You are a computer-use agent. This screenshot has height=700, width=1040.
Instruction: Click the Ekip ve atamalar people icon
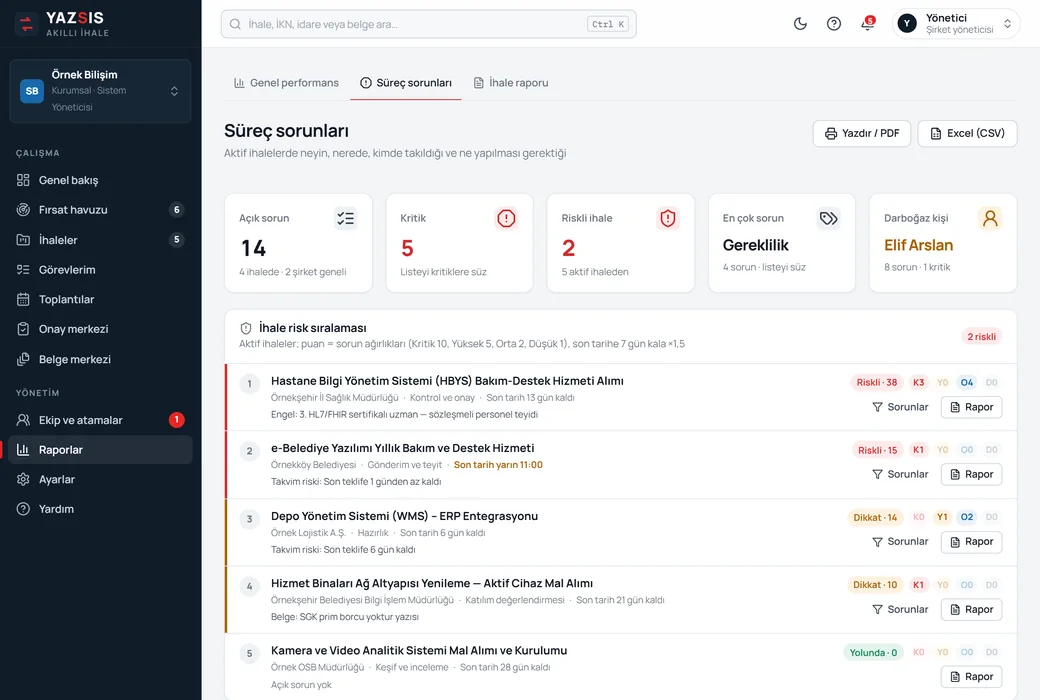click(23, 420)
